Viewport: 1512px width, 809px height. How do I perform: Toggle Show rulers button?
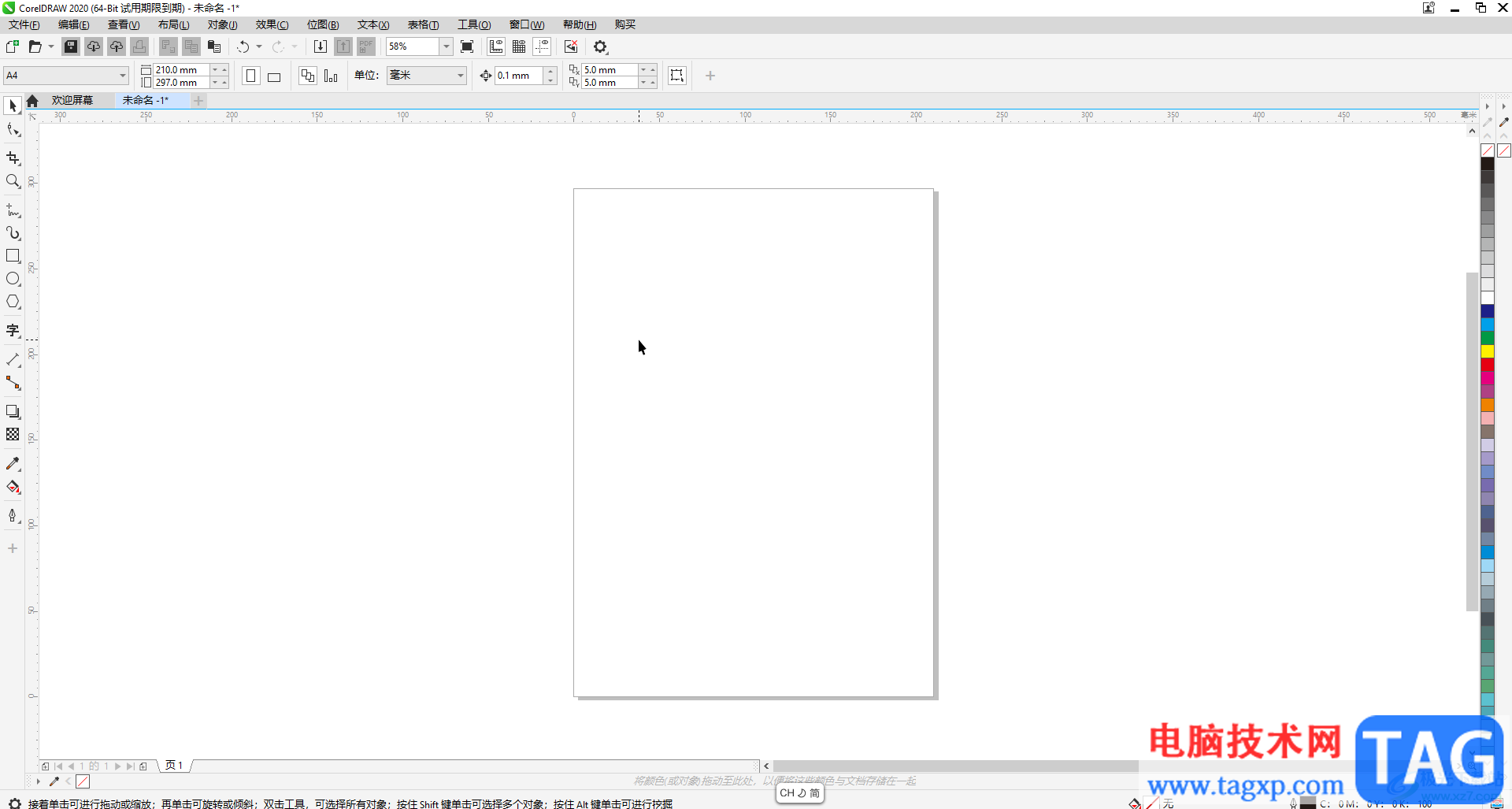click(x=496, y=46)
